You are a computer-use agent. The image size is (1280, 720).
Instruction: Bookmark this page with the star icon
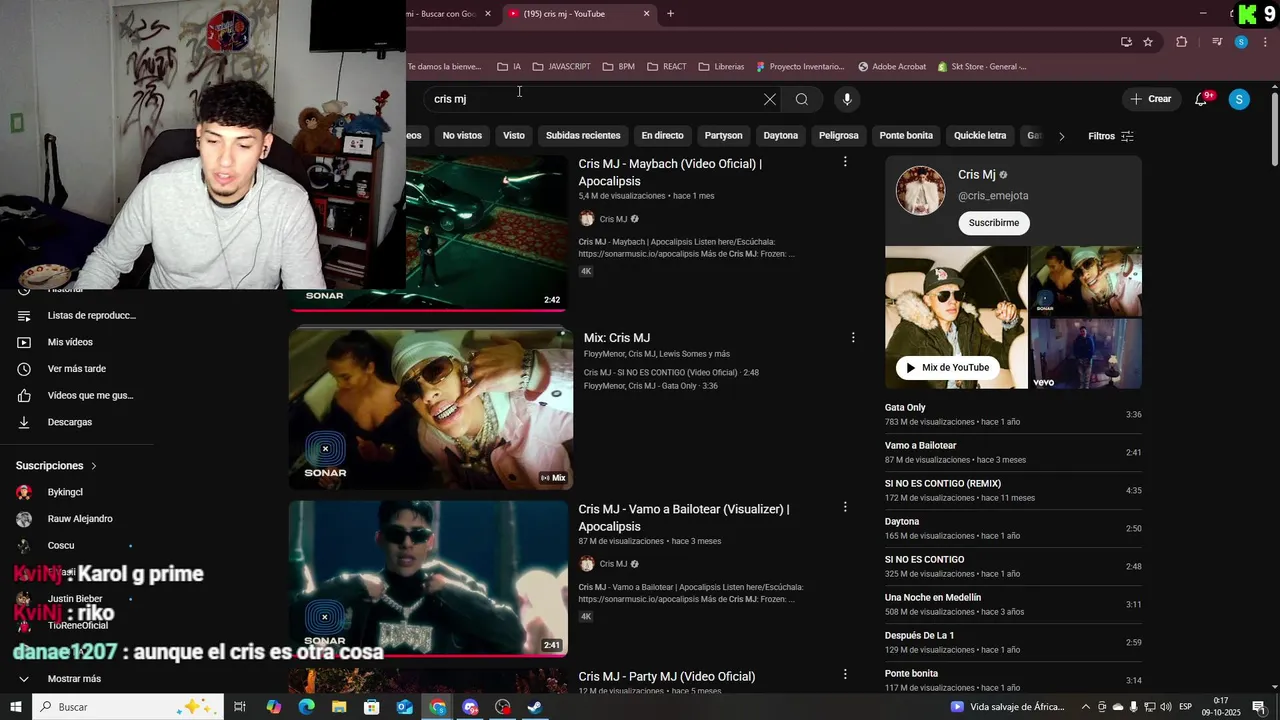[1148, 42]
